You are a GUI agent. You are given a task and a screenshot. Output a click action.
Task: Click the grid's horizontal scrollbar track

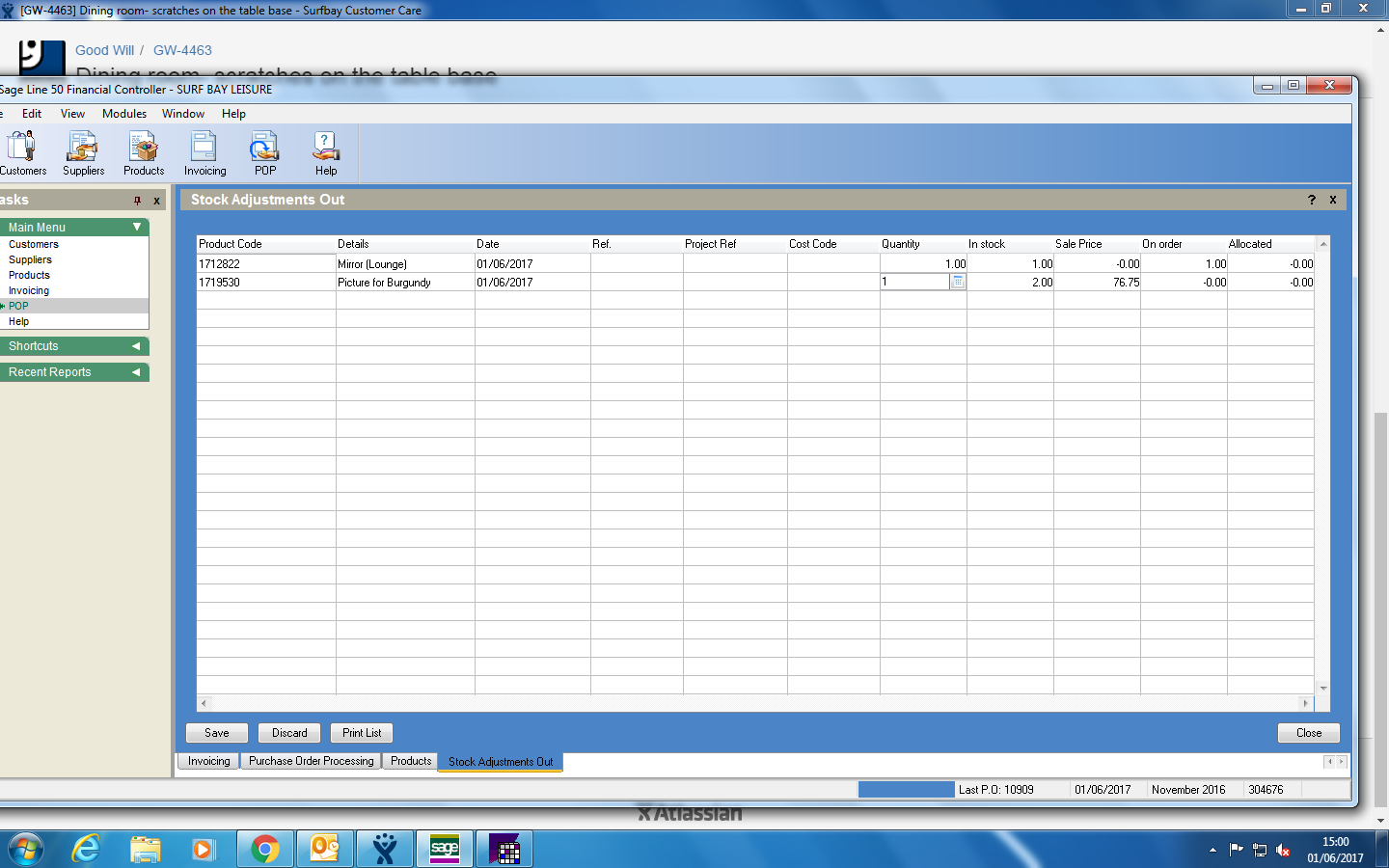(754, 703)
